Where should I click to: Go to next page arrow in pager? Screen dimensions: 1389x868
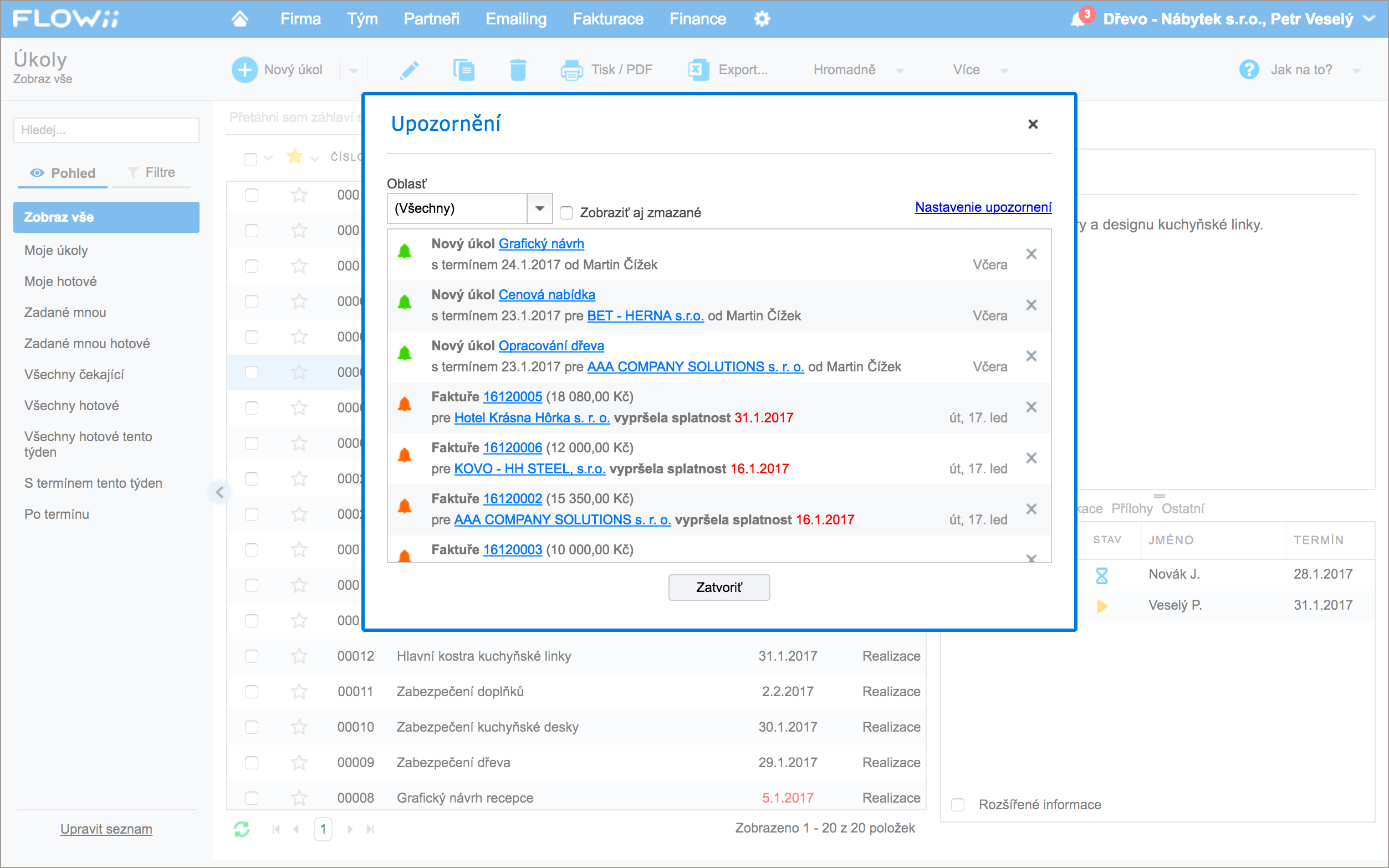point(350,829)
